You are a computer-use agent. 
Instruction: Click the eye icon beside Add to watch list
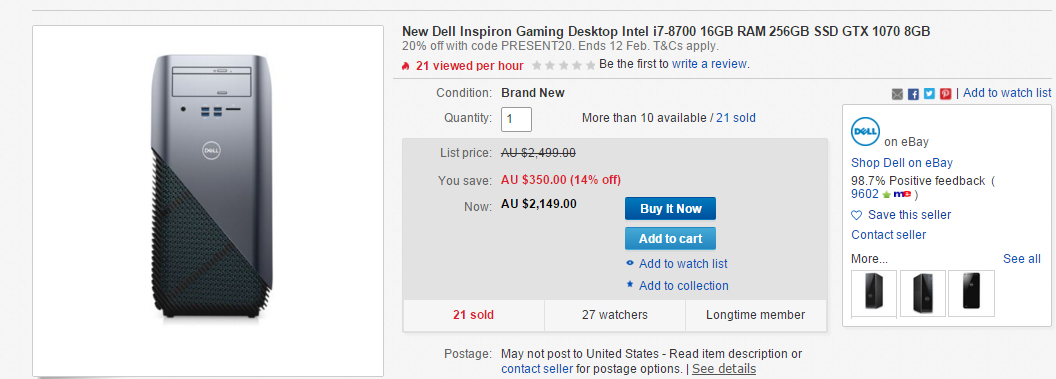point(630,263)
